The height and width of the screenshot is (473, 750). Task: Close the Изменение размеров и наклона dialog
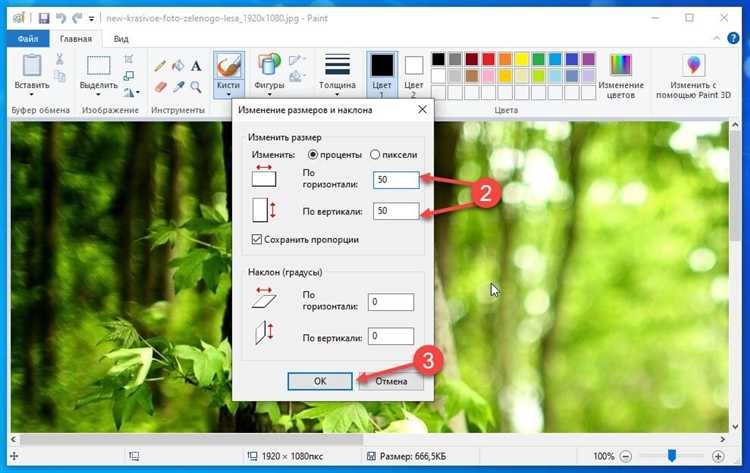tap(422, 110)
